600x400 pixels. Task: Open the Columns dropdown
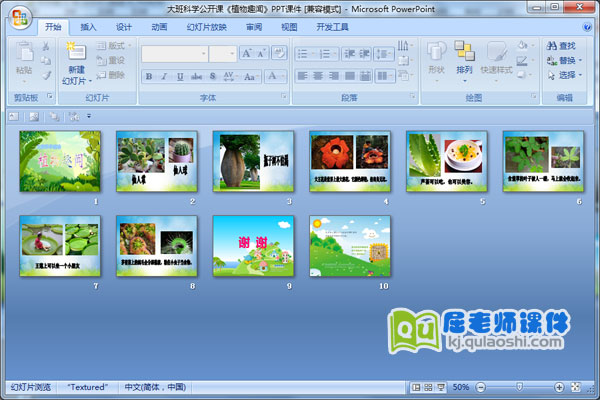[x=384, y=76]
